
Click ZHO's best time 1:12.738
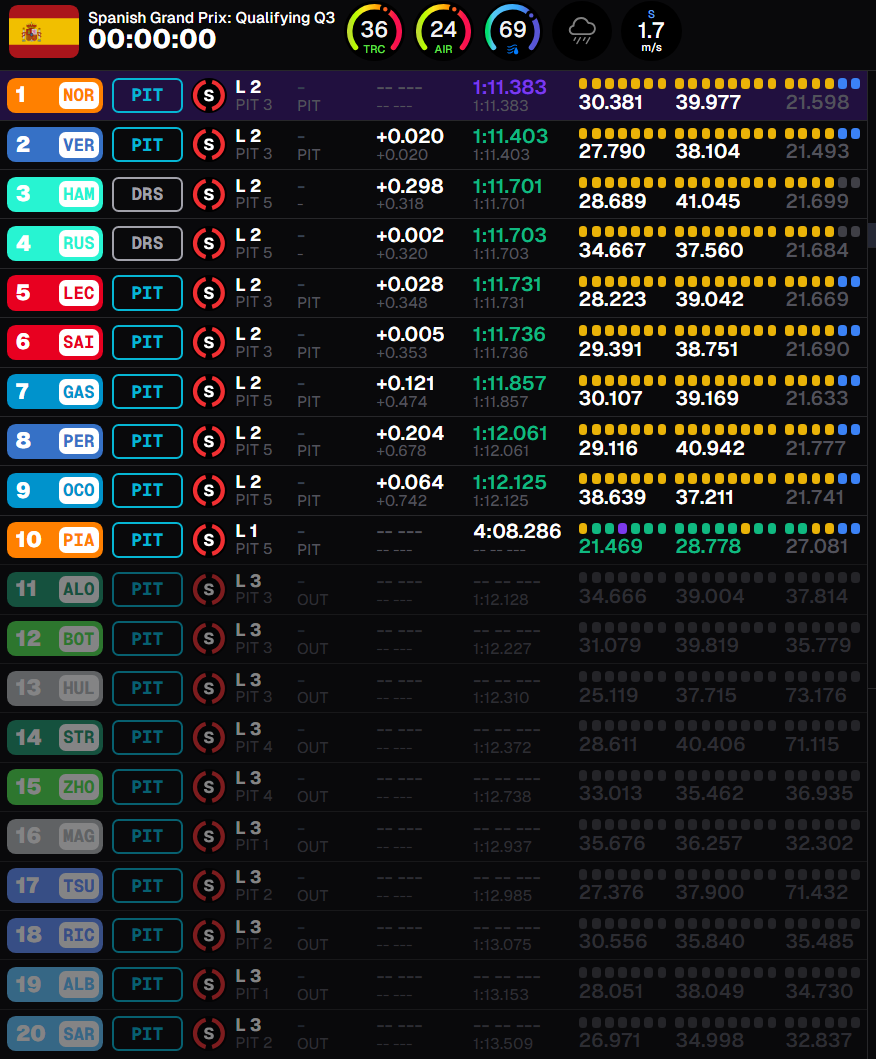[x=502, y=796]
